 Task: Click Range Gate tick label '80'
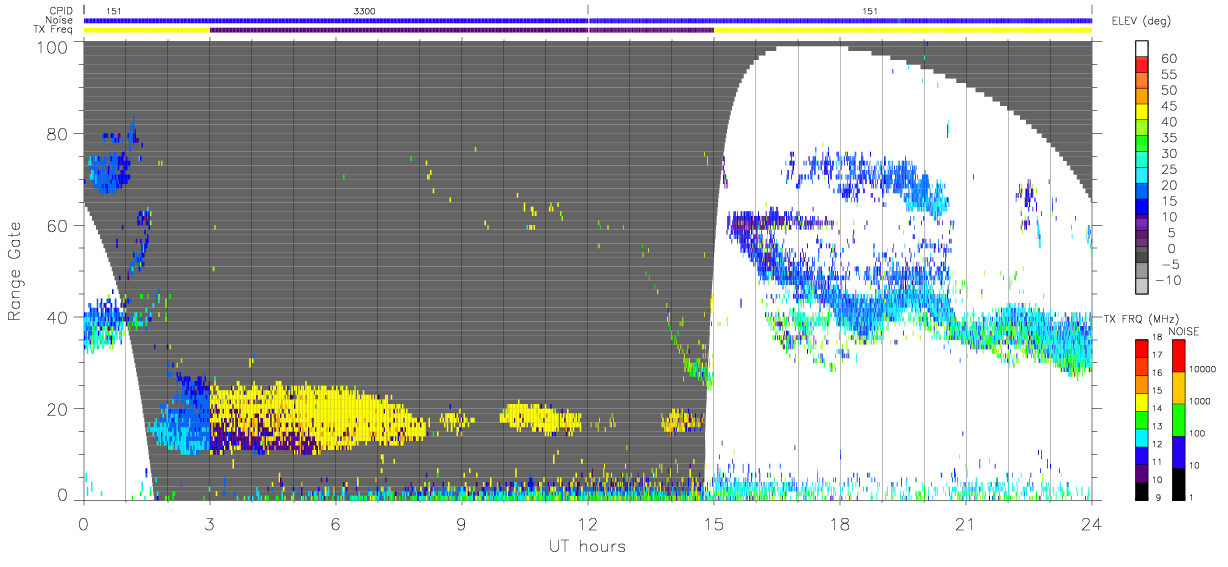[57, 134]
